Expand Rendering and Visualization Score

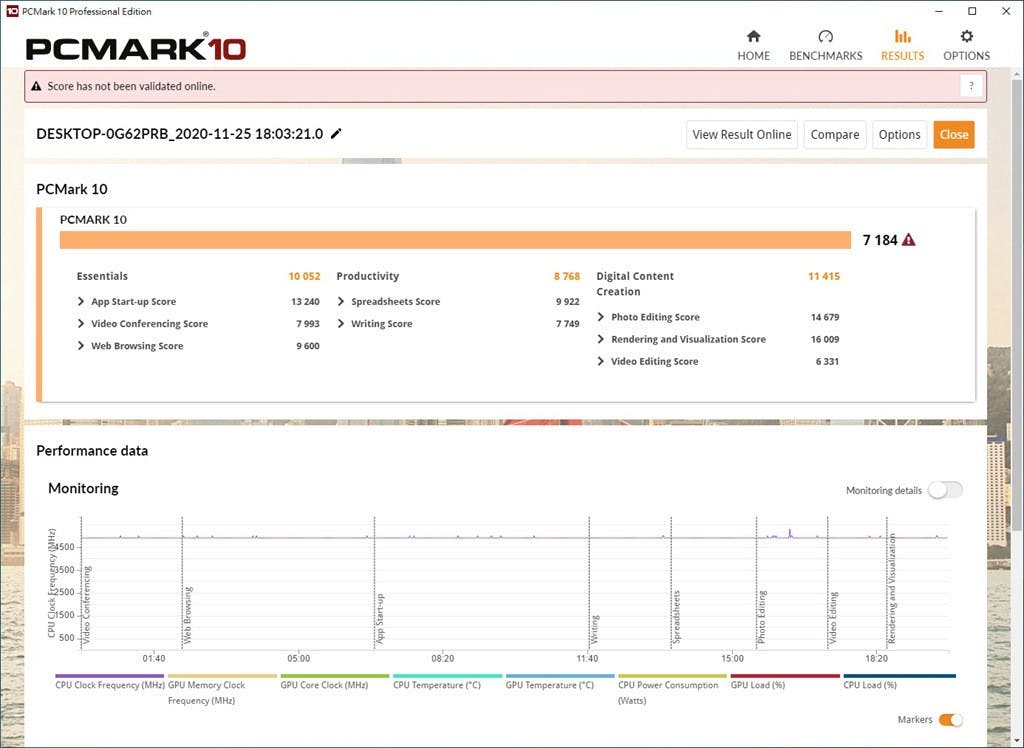click(x=601, y=339)
